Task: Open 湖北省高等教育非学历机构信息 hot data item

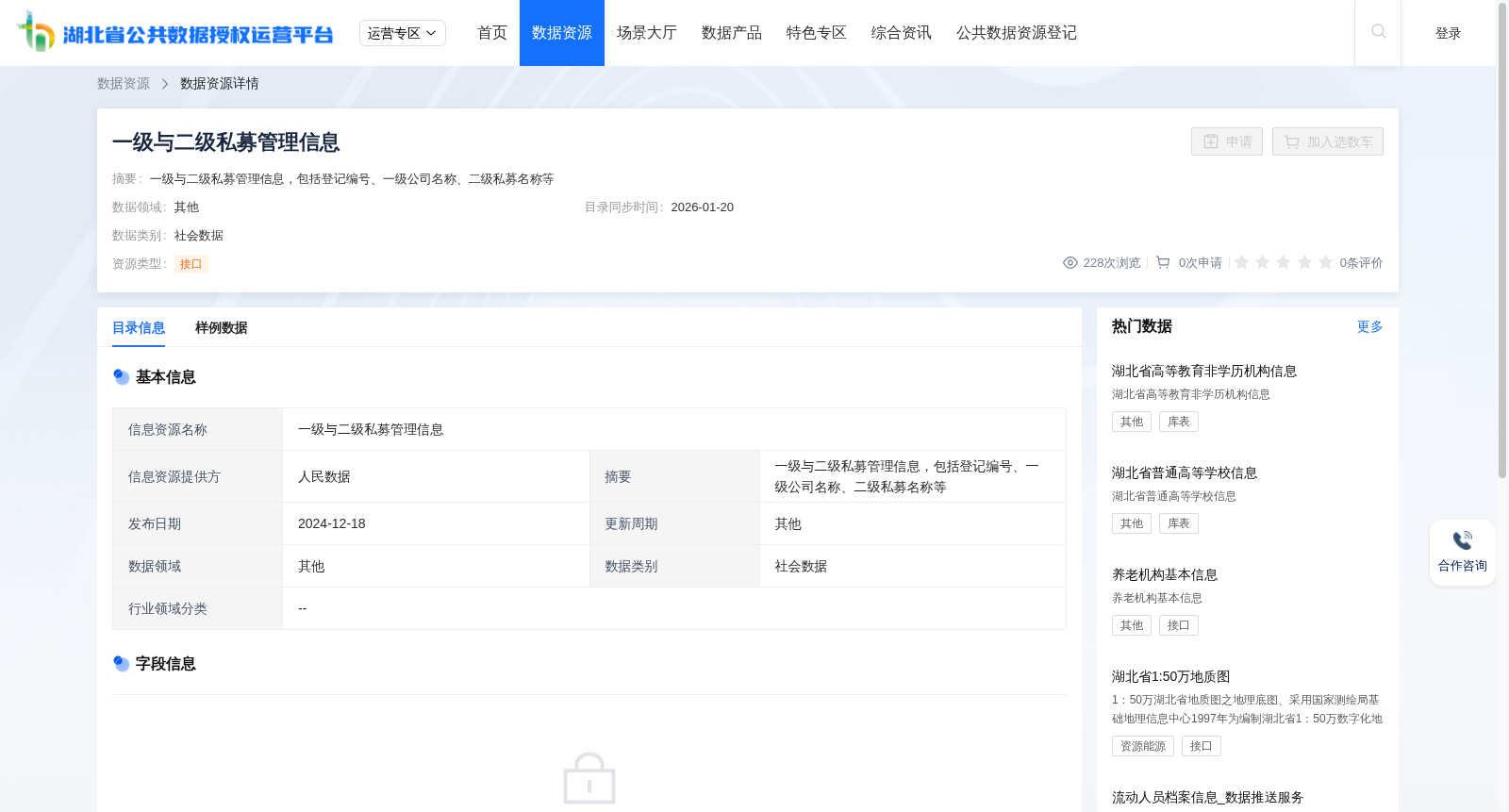Action: (1204, 372)
